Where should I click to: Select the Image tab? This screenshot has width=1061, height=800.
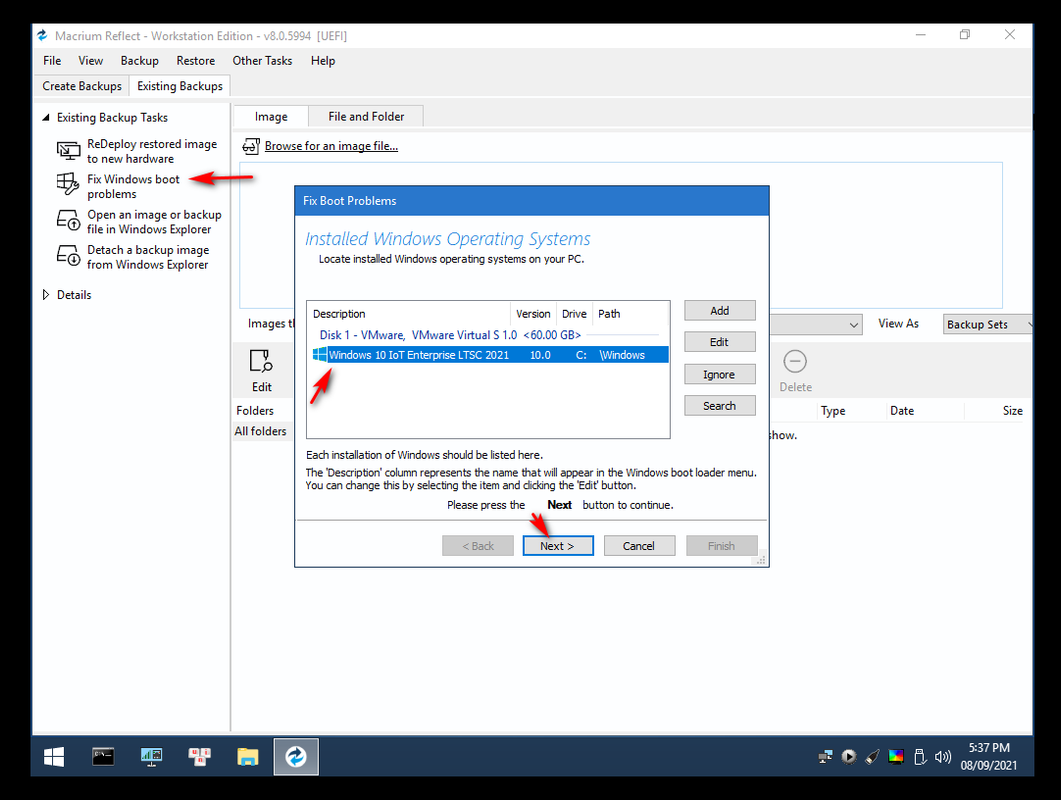coord(271,116)
